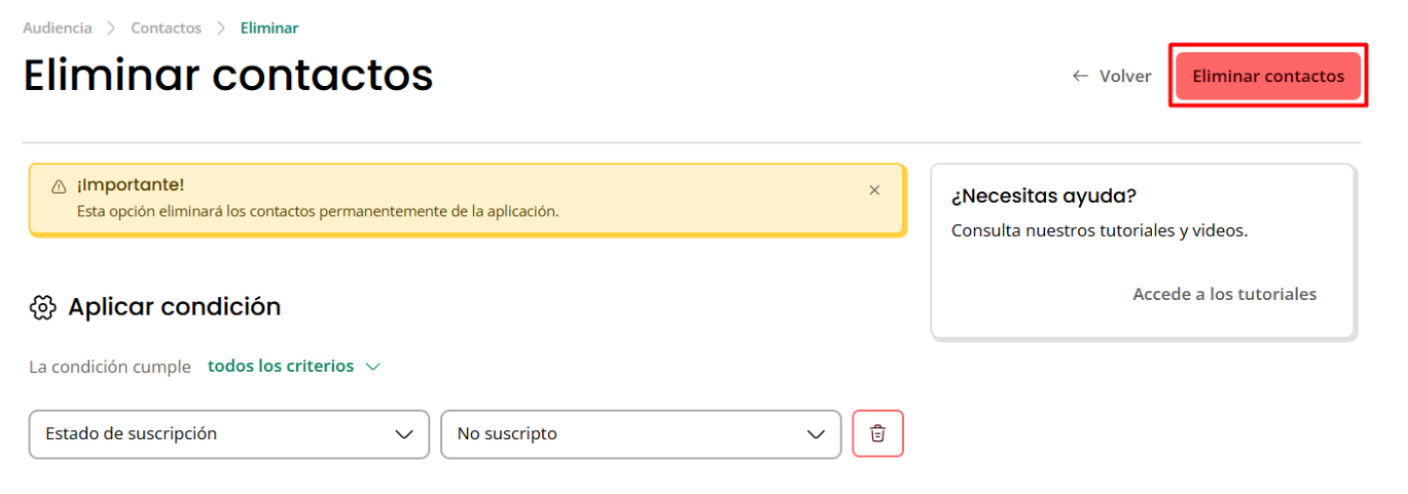Image resolution: width=1408 pixels, height=494 pixels.
Task: Click the gear icon beside Aplicar condición
Action: pyautogui.click(x=43, y=307)
